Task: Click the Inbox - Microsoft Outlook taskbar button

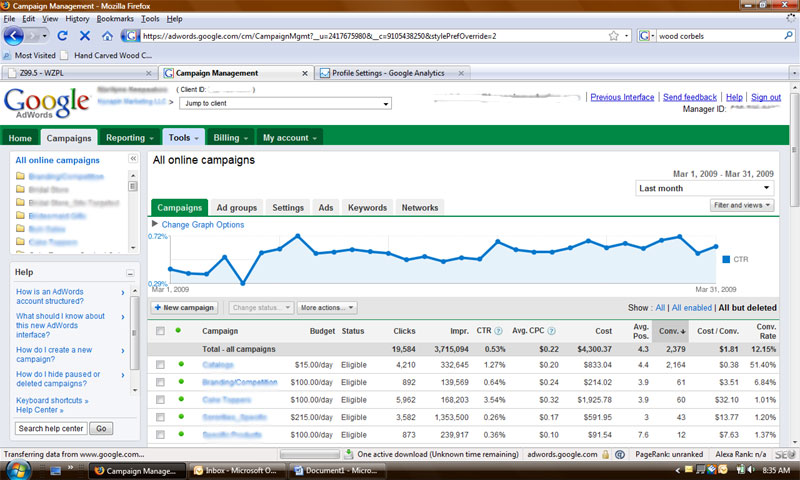Action: 237,470
